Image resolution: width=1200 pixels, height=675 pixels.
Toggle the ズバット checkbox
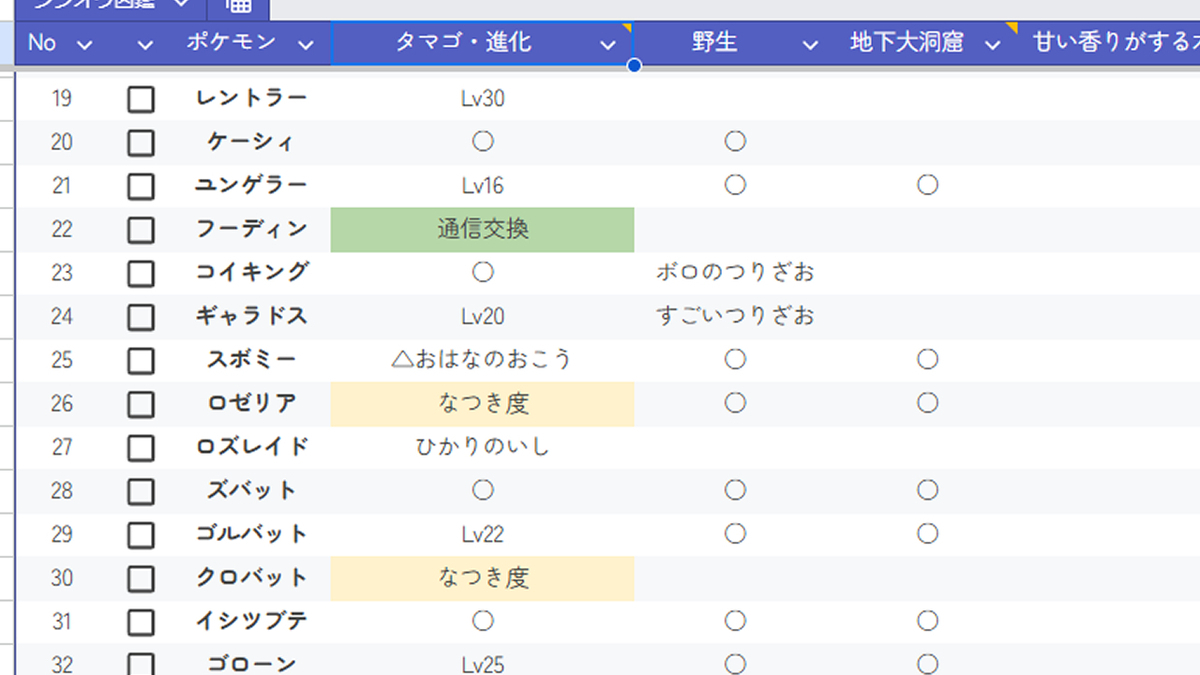point(141,491)
